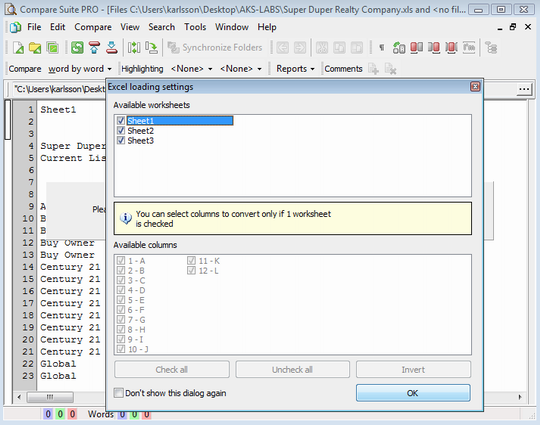Image resolution: width=540 pixels, height=425 pixels.
Task: Click the right scroll arrow at bottom
Action: (x=520, y=397)
